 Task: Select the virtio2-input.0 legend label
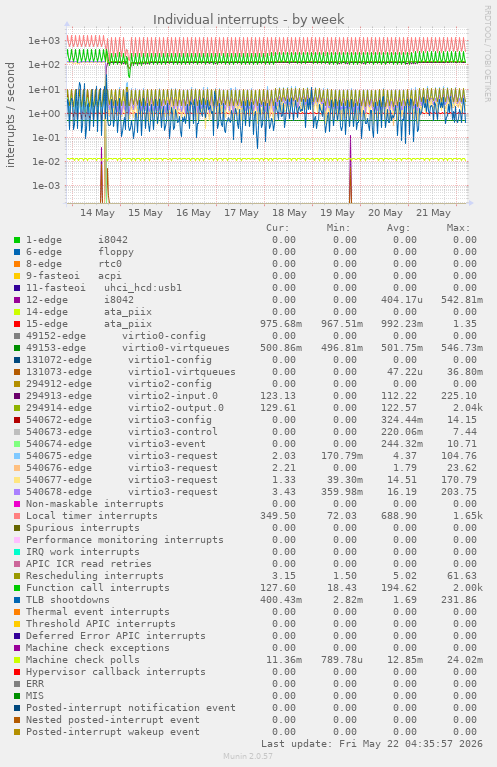pyautogui.click(x=173, y=396)
